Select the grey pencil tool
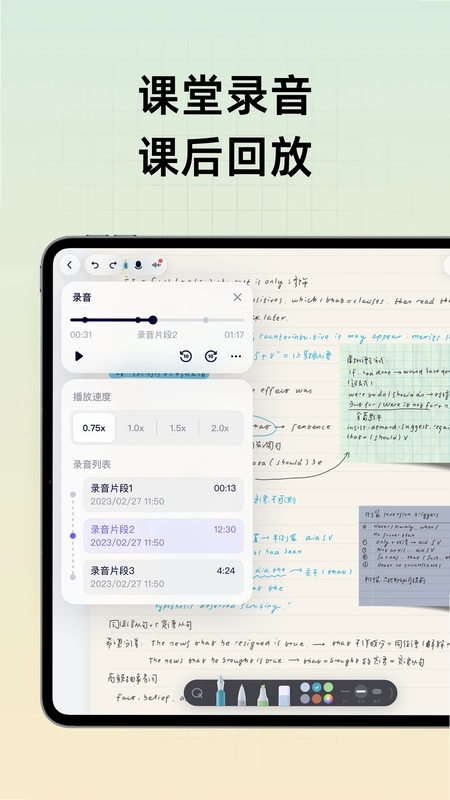Viewport: 450px width, 800px height. click(242, 694)
